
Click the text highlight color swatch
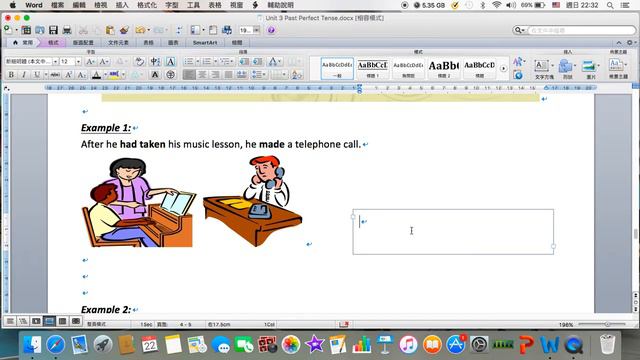pos(114,75)
